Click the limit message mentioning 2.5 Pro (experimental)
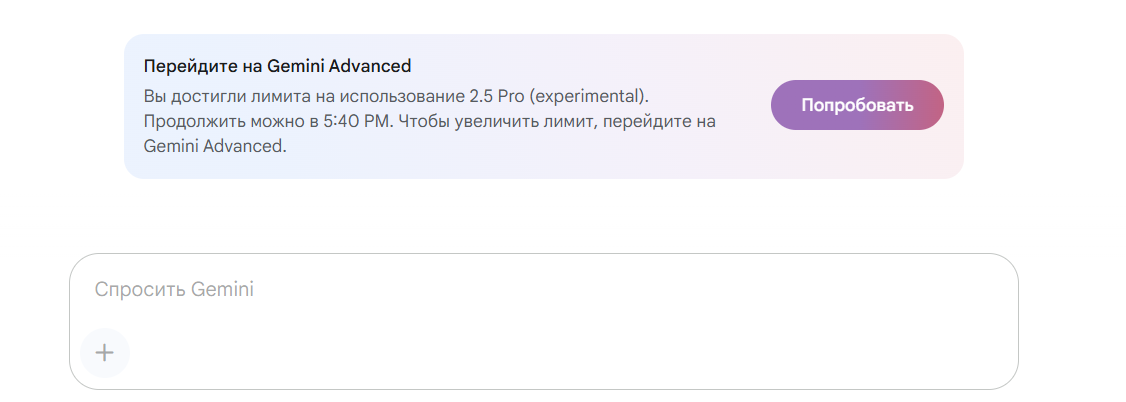Viewport: 1126px width, 402px height. (x=429, y=121)
